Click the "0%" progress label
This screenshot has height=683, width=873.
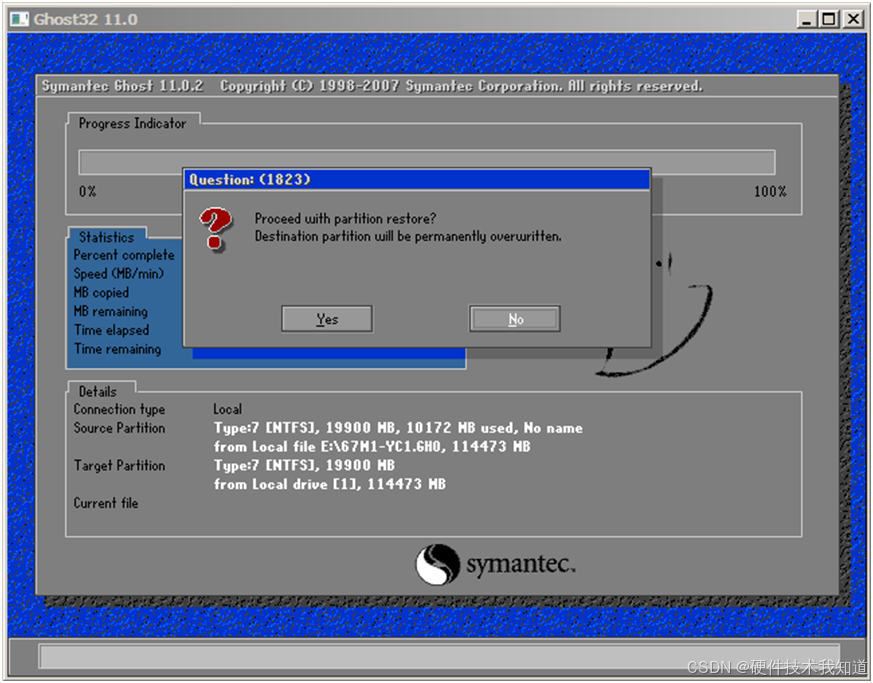click(87, 191)
